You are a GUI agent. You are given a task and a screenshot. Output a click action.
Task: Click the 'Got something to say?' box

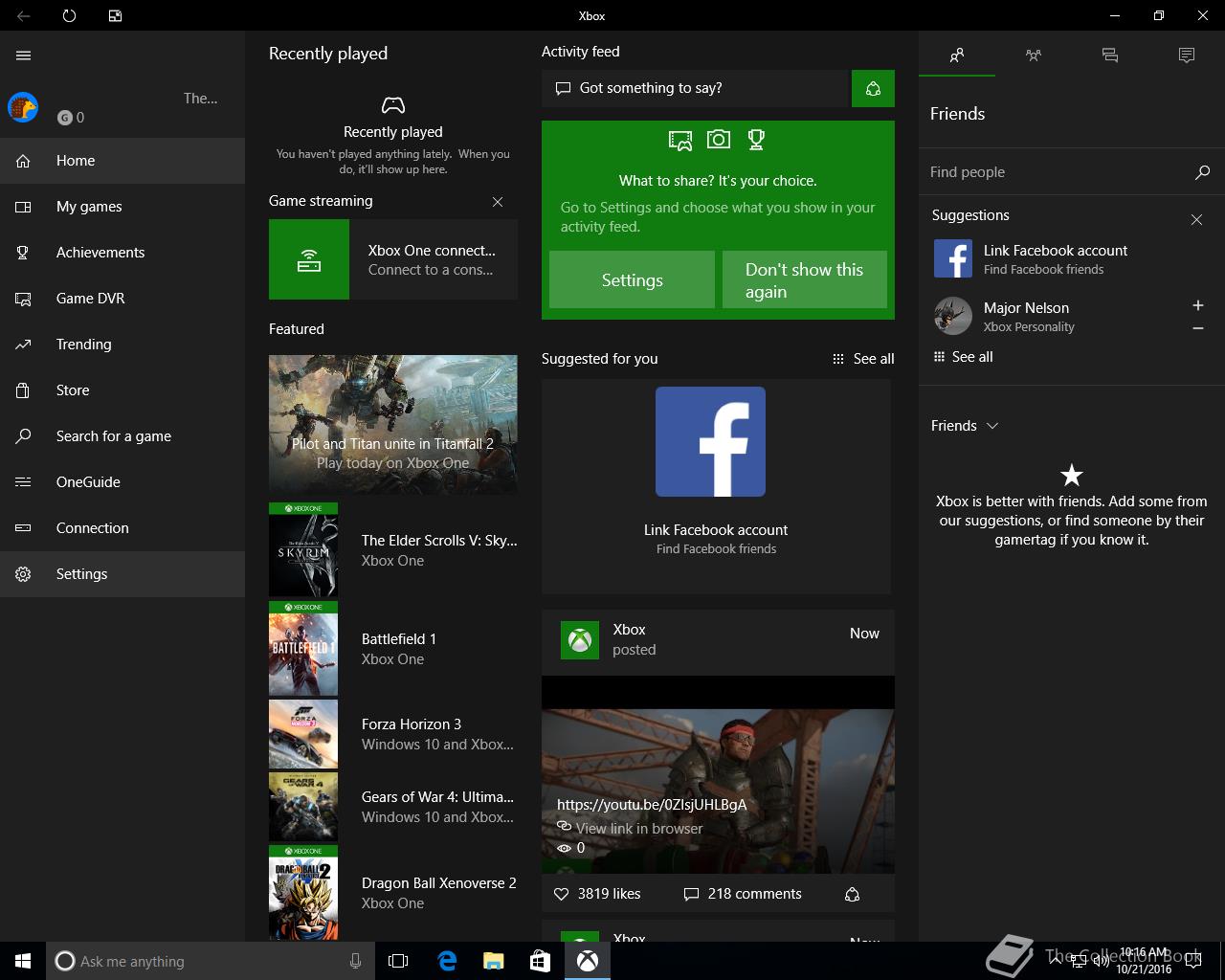click(696, 88)
